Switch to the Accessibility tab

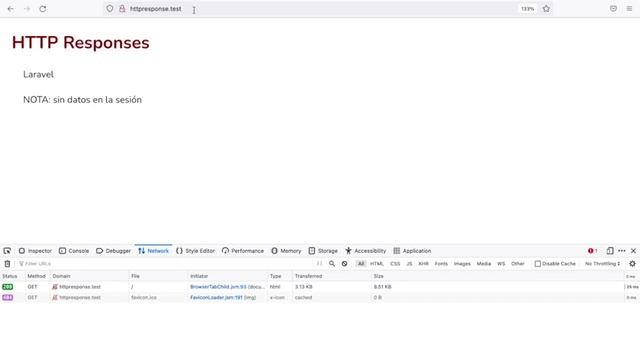point(366,251)
